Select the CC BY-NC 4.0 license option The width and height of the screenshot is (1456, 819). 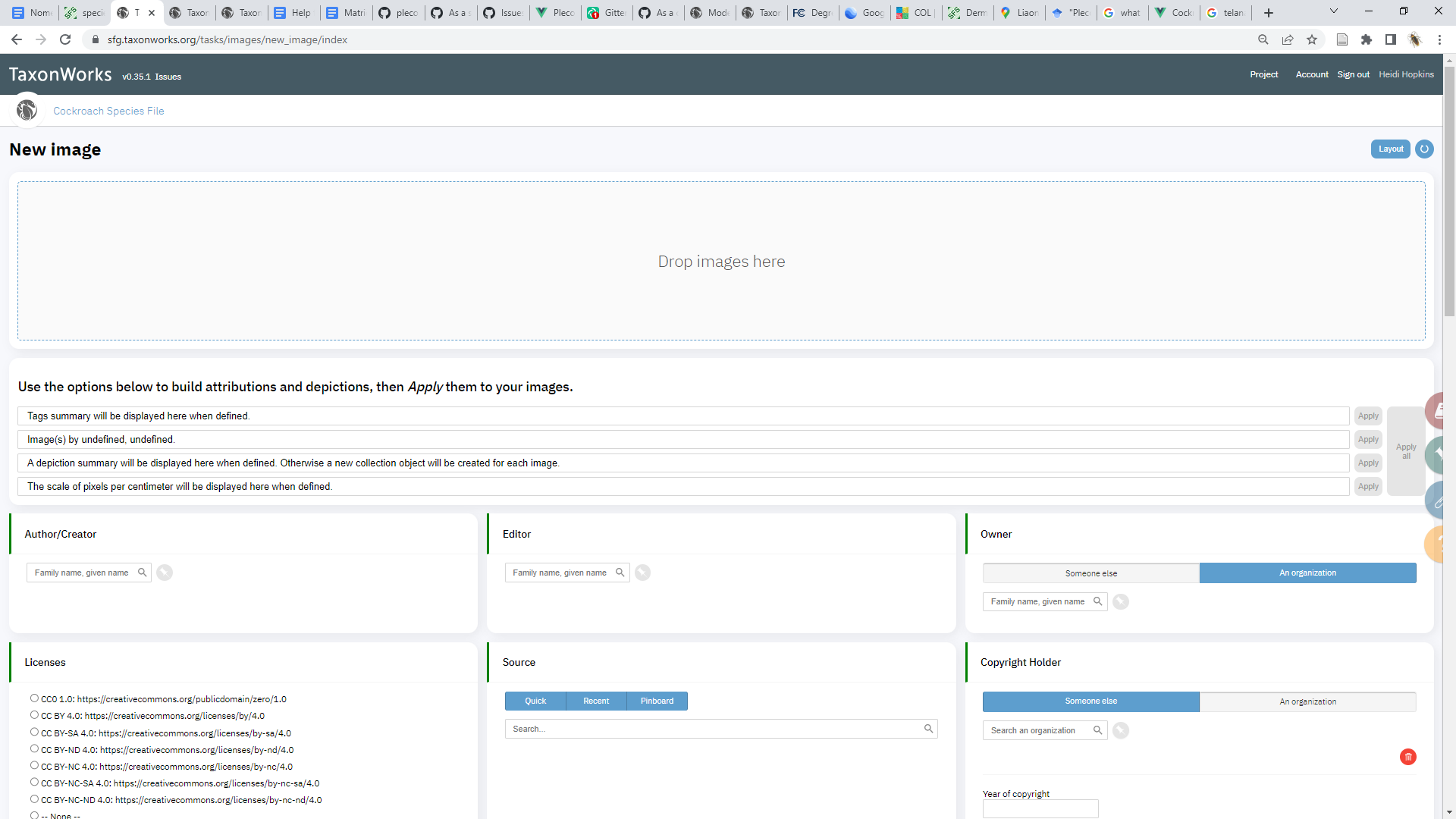click(34, 765)
